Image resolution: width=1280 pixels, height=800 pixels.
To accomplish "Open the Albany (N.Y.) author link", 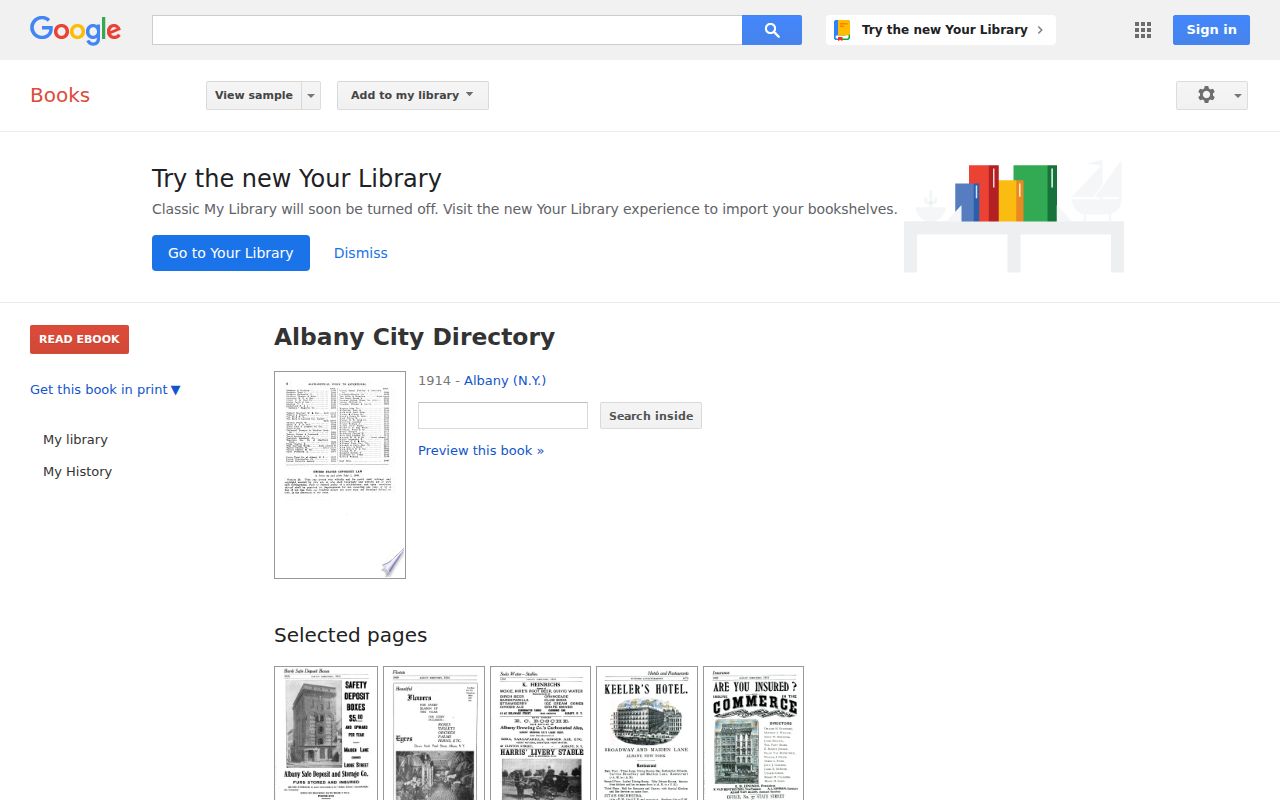I will pyautogui.click(x=505, y=381).
